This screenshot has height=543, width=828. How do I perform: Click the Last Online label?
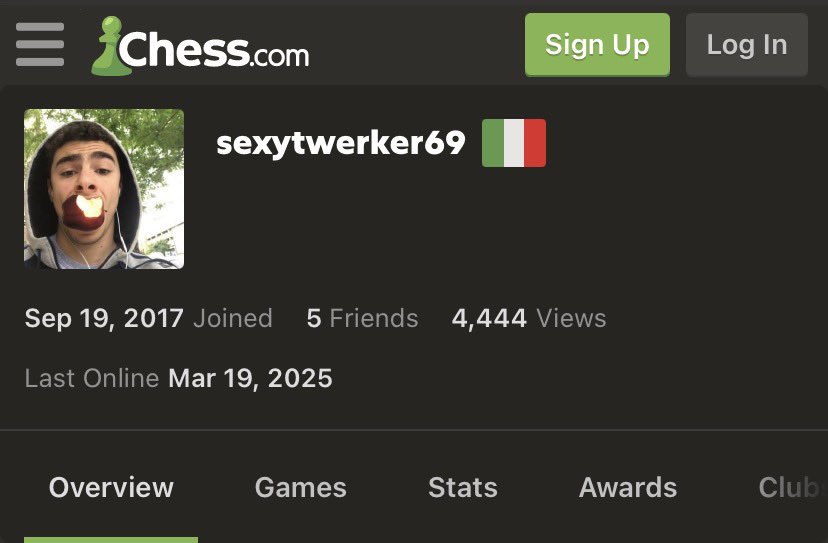[x=92, y=378]
